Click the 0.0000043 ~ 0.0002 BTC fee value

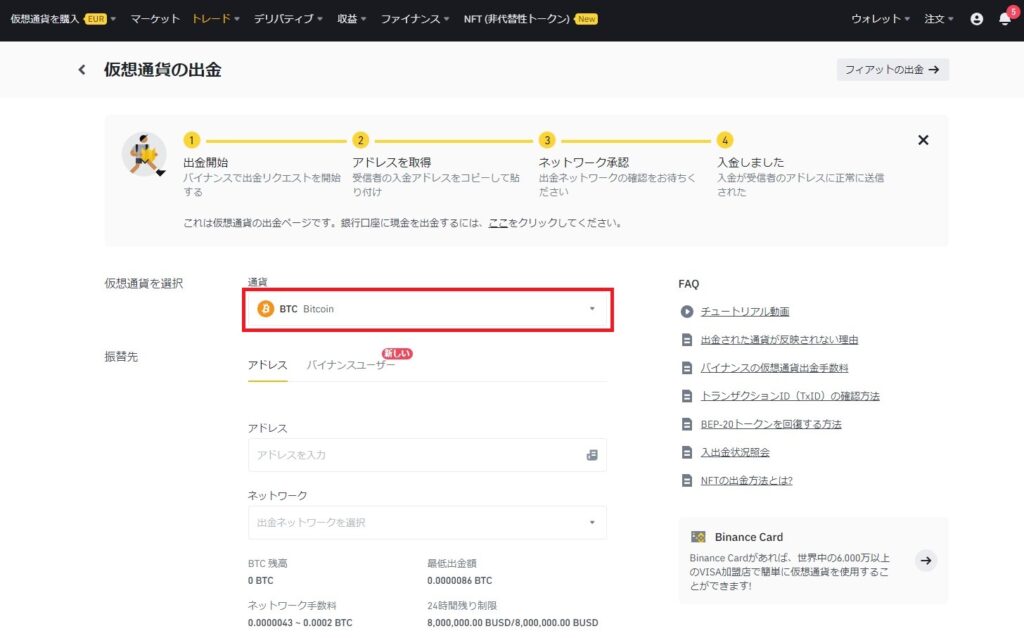click(x=300, y=622)
